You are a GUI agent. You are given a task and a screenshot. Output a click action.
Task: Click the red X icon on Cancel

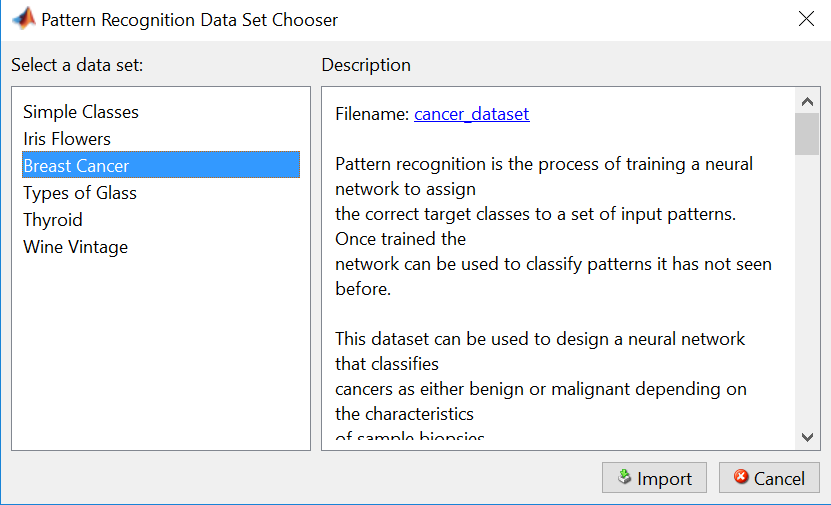[x=741, y=478]
